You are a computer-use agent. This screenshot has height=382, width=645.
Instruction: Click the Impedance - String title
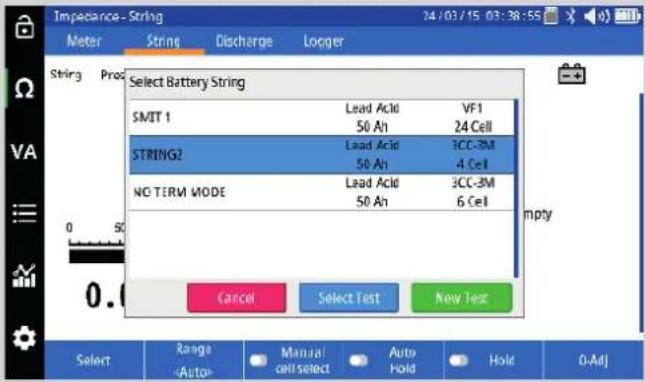click(x=109, y=16)
